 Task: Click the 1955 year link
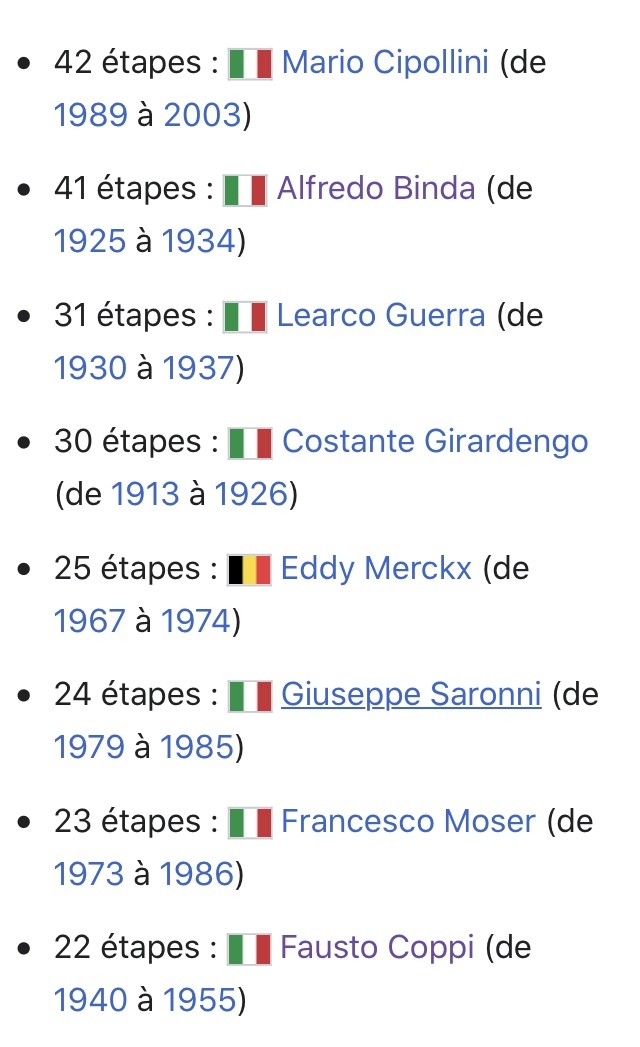(x=199, y=1001)
